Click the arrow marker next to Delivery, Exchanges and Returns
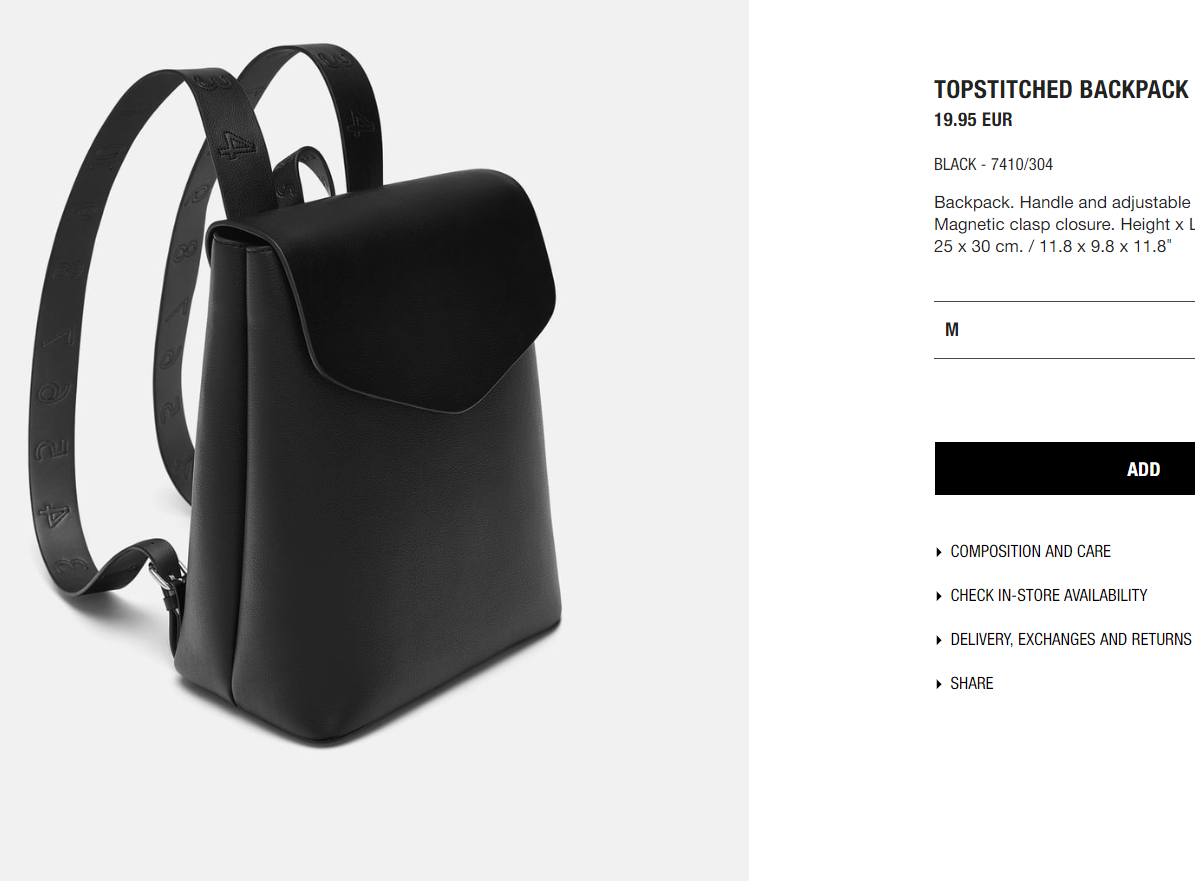This screenshot has height=881, width=1195. 938,640
